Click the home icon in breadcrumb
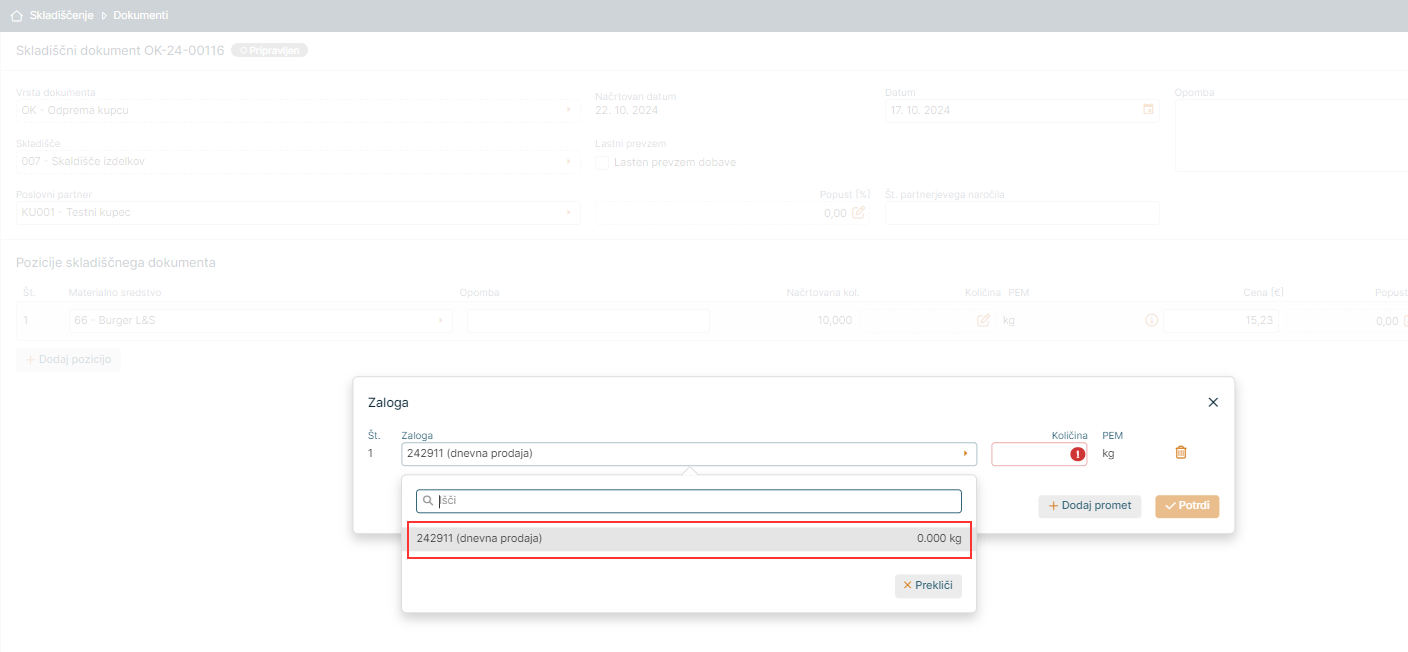The image size is (1408, 652). [16, 16]
